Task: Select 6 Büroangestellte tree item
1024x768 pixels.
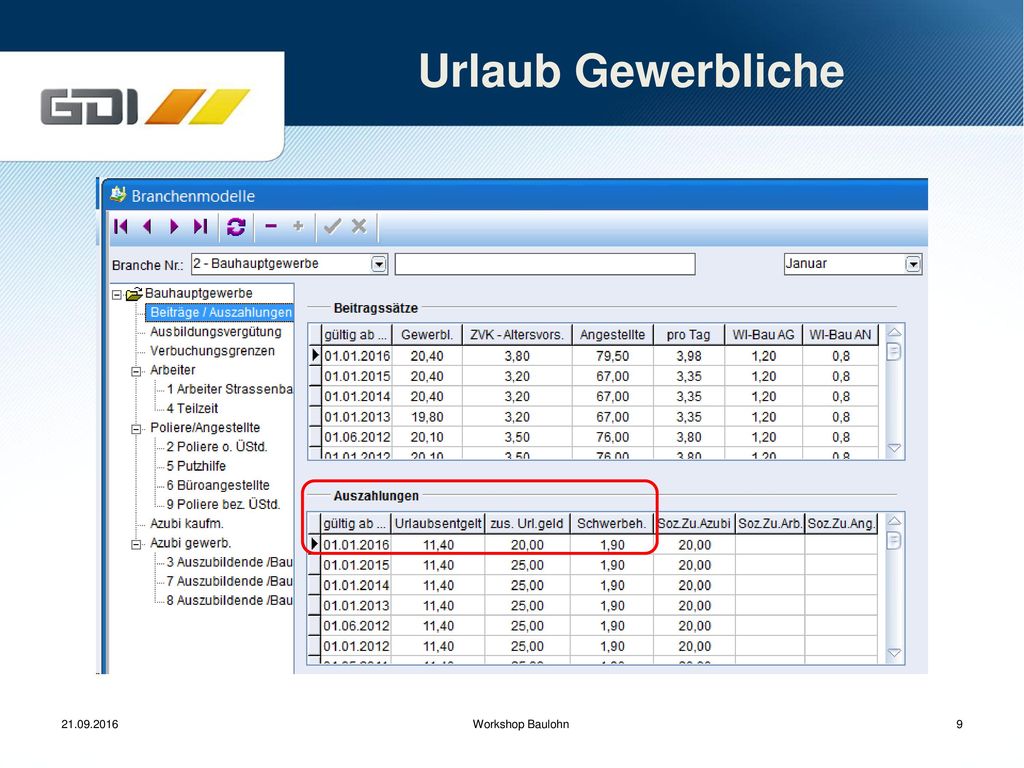Action: click(x=217, y=485)
